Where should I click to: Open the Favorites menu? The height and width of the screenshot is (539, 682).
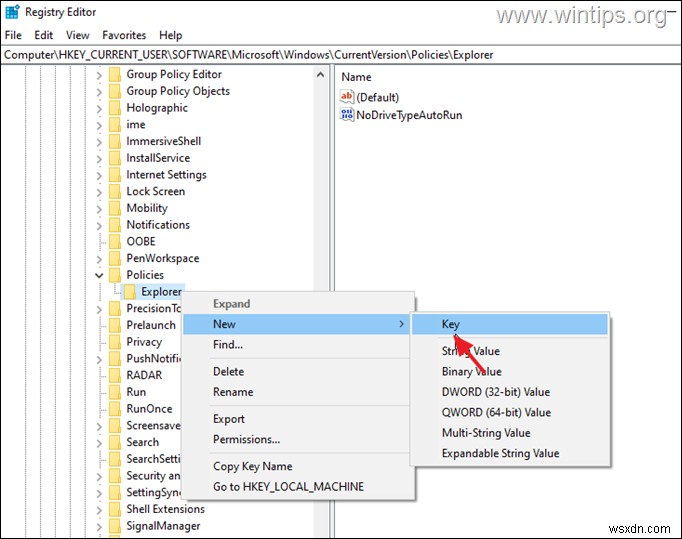pyautogui.click(x=124, y=35)
